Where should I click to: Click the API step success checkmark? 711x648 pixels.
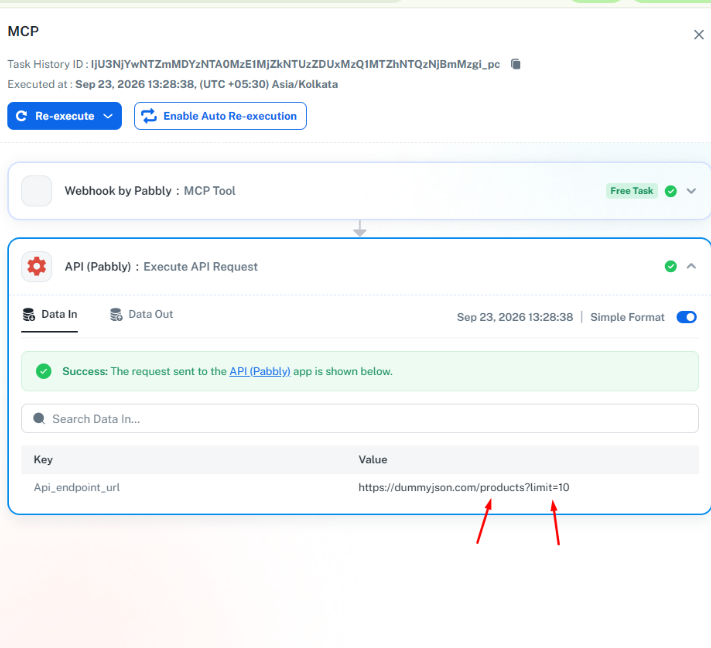point(671,267)
